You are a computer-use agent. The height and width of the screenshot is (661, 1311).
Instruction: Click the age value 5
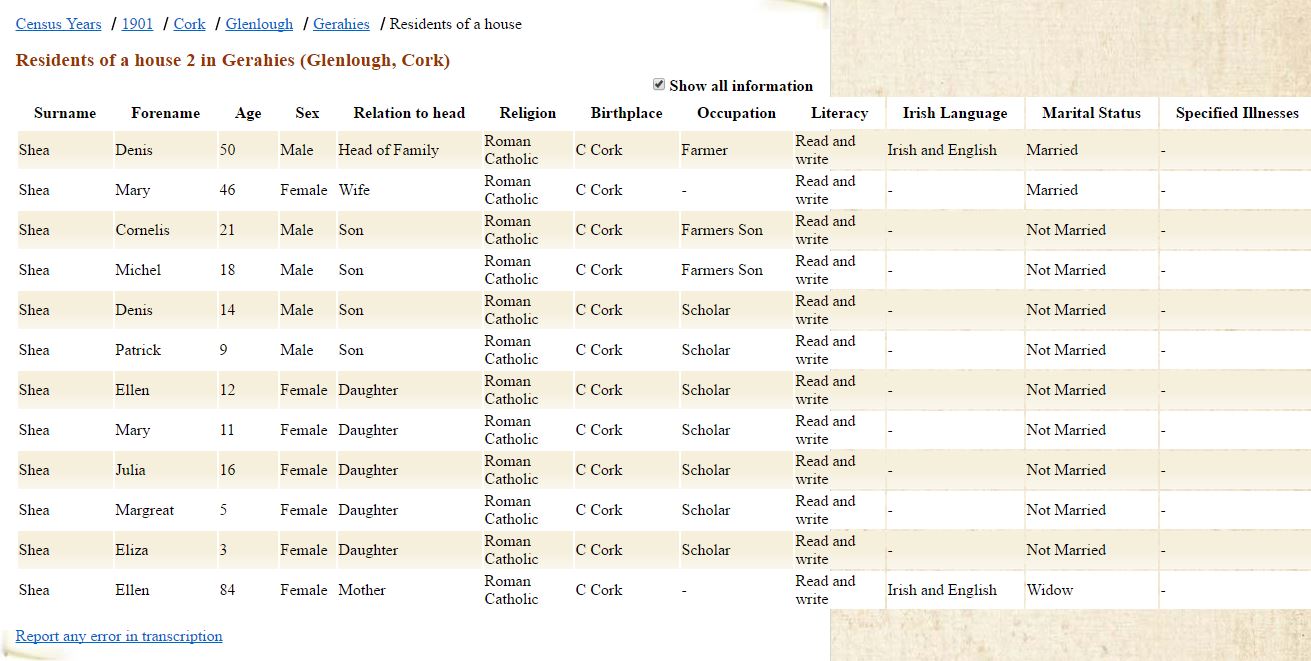[224, 510]
